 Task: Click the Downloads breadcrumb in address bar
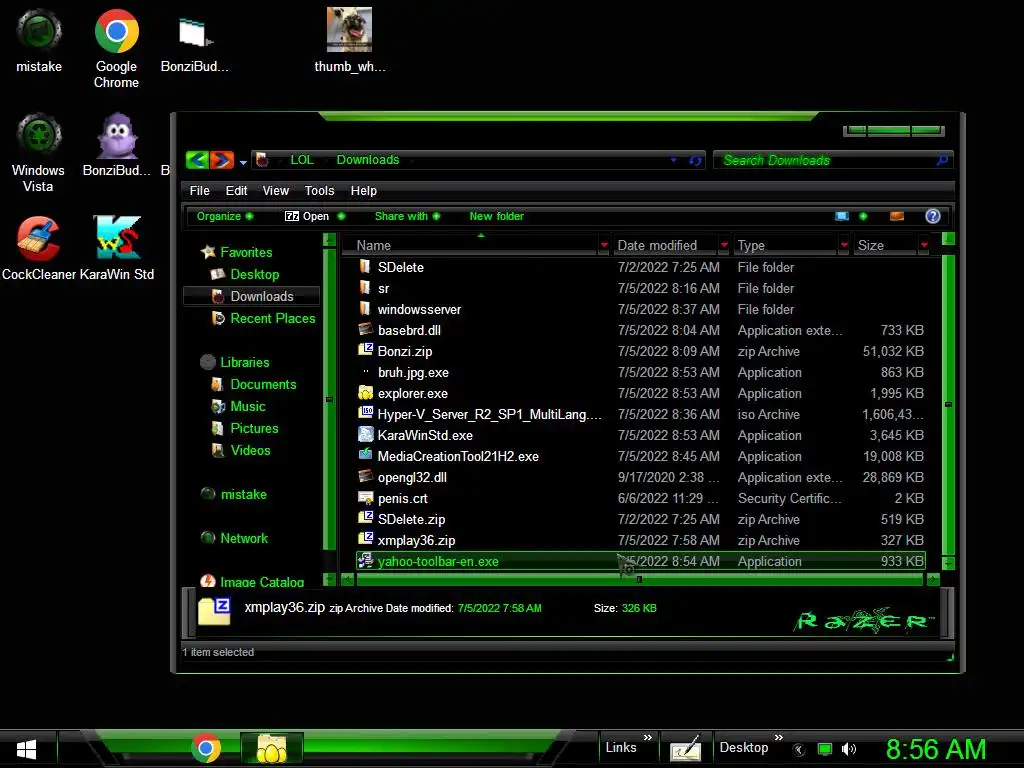click(x=368, y=159)
